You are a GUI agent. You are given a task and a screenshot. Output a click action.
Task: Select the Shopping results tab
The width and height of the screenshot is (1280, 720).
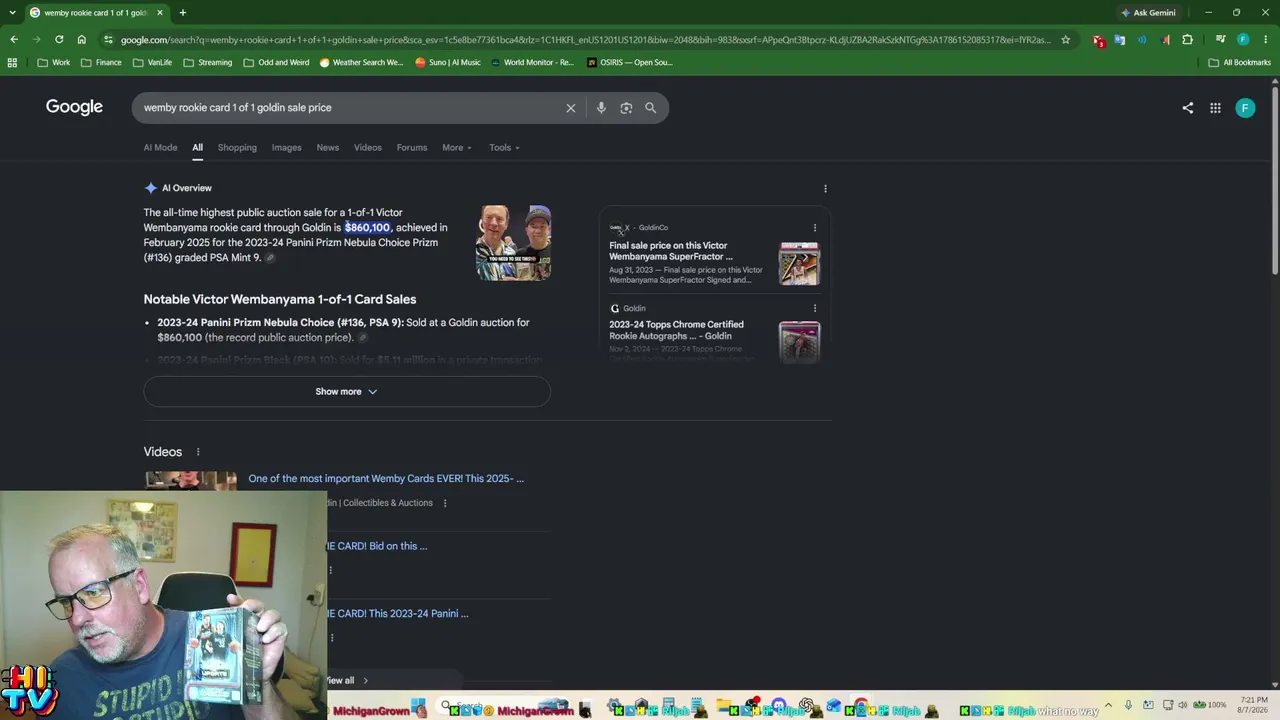tap(237, 148)
